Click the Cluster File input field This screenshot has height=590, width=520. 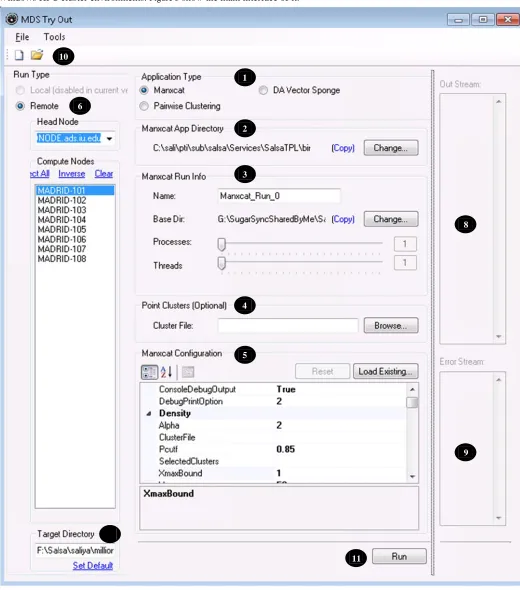288,325
